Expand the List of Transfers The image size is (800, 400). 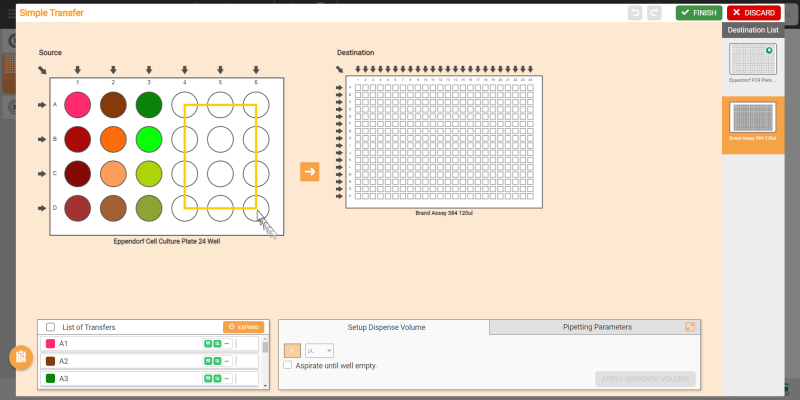(x=243, y=327)
